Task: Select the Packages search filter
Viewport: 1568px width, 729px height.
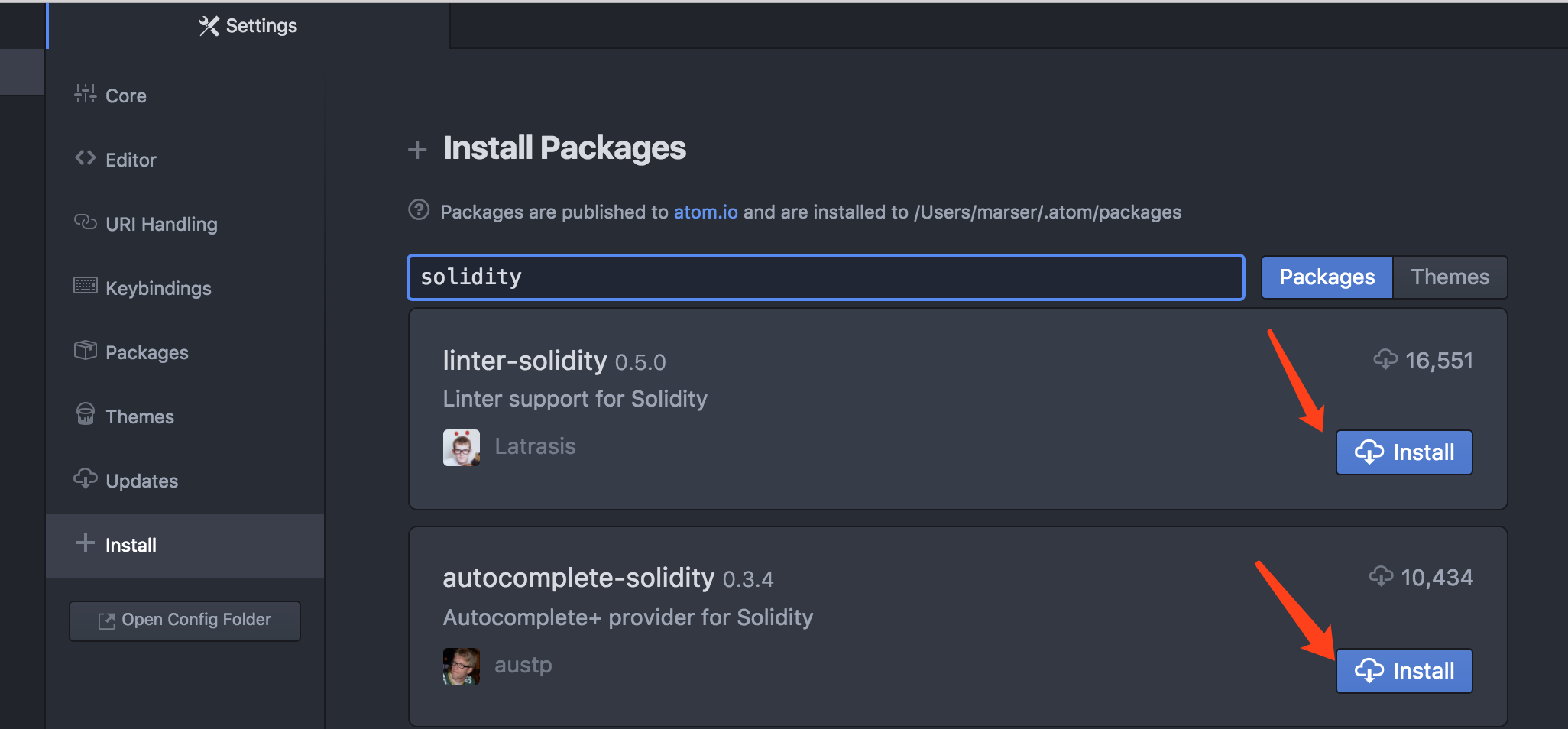Action: tap(1327, 277)
